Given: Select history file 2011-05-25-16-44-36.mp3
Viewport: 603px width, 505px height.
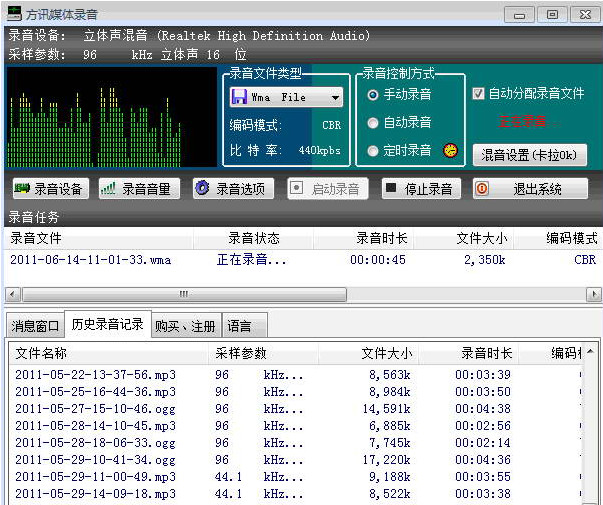Looking at the screenshot, I should pos(95,392).
